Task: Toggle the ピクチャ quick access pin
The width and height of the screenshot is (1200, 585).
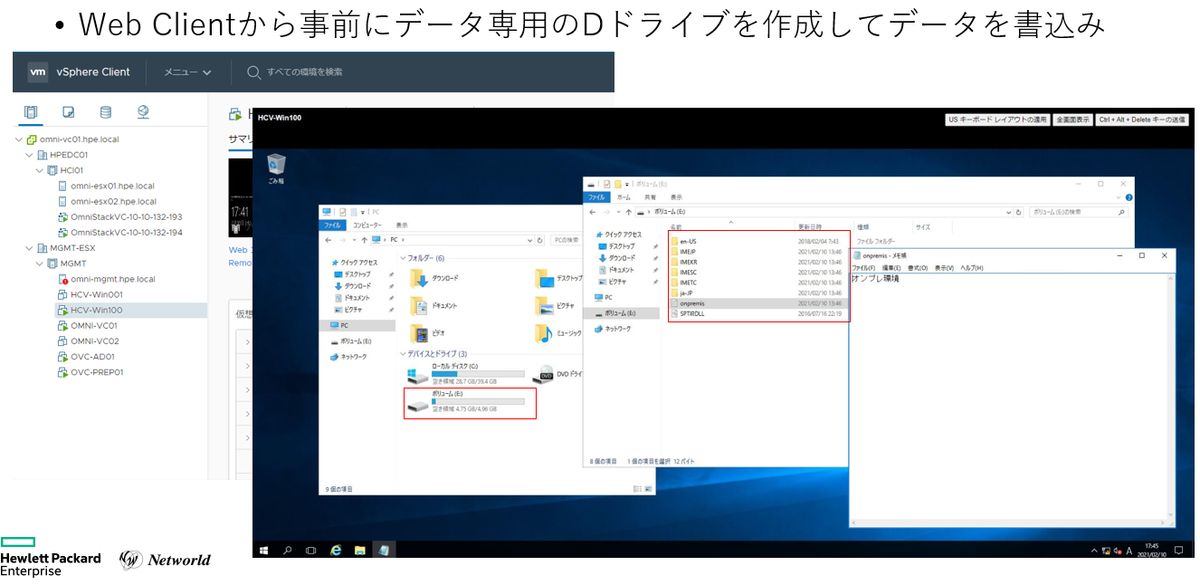Action: [x=390, y=308]
